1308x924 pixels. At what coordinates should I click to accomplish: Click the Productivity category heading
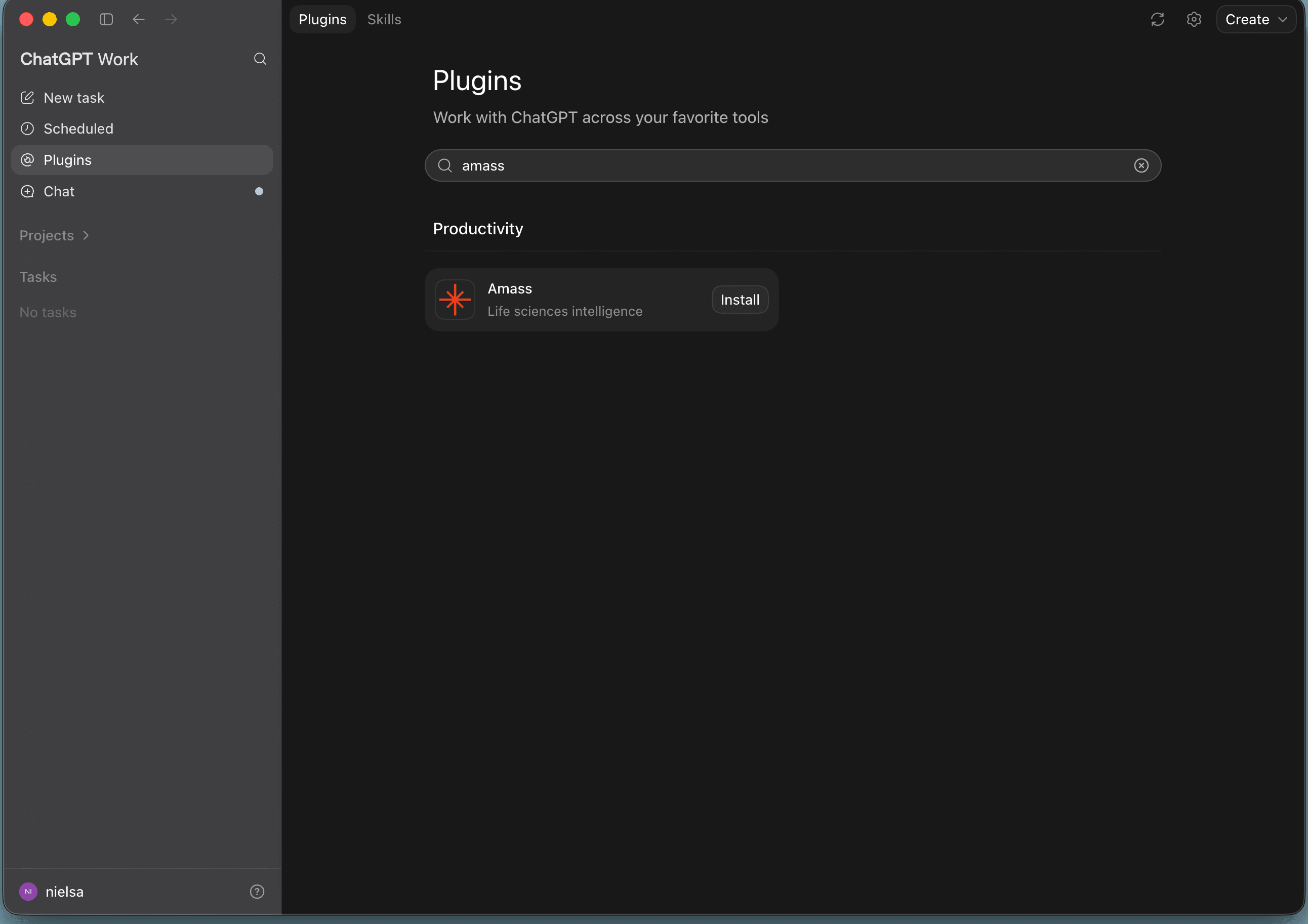(478, 229)
